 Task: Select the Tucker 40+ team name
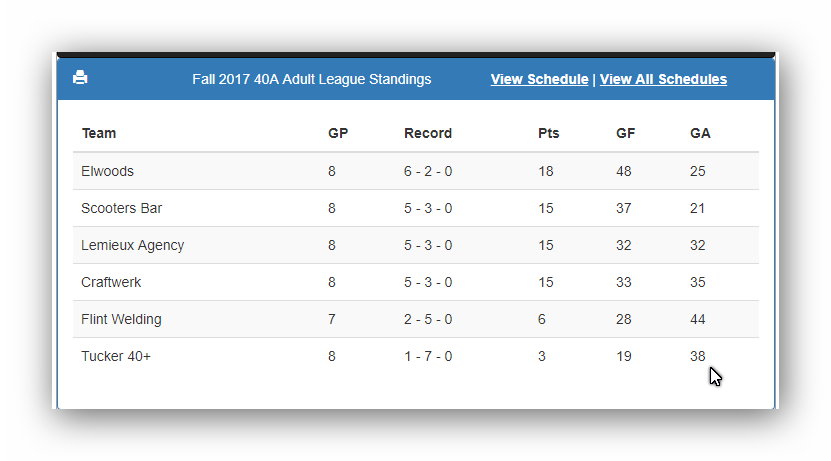click(116, 356)
